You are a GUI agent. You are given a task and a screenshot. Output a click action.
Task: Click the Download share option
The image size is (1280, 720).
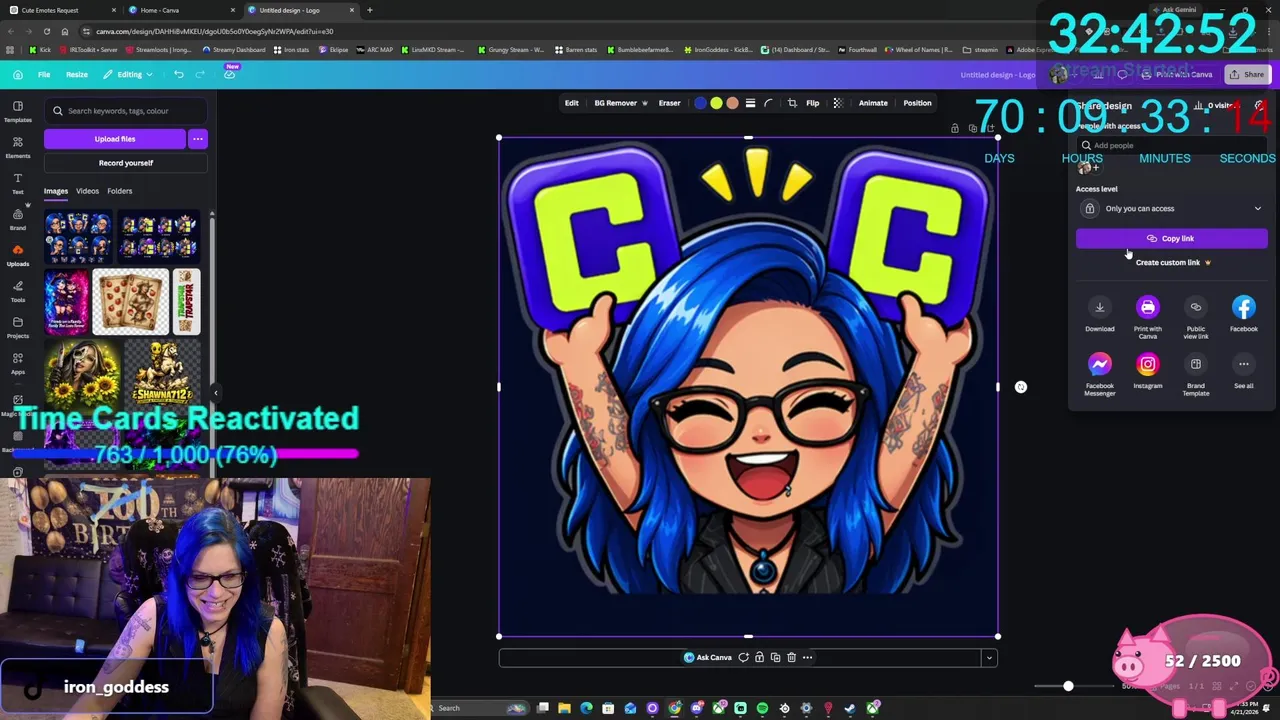coord(1099,314)
